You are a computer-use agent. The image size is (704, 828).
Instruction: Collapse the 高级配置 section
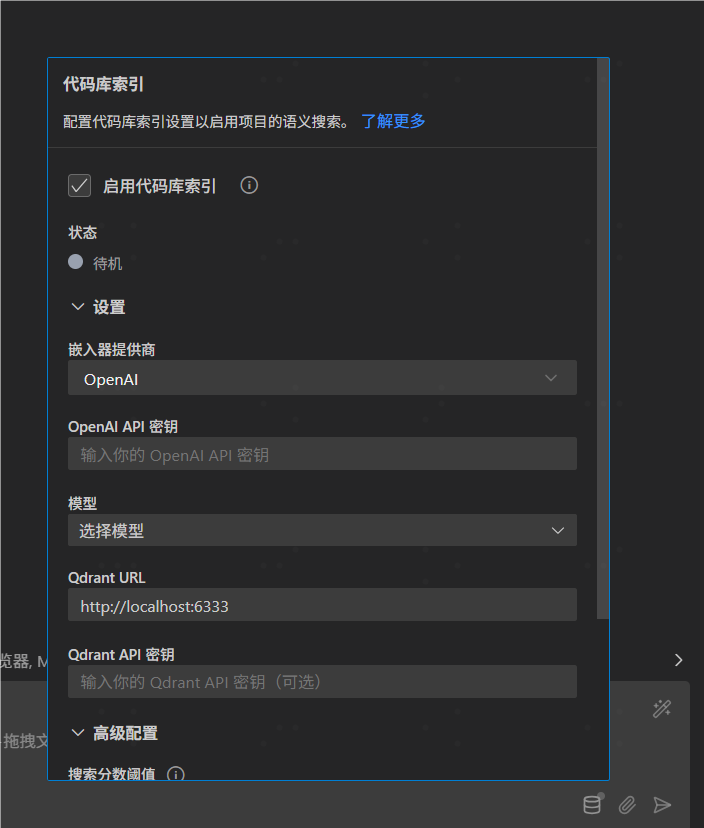pos(78,733)
